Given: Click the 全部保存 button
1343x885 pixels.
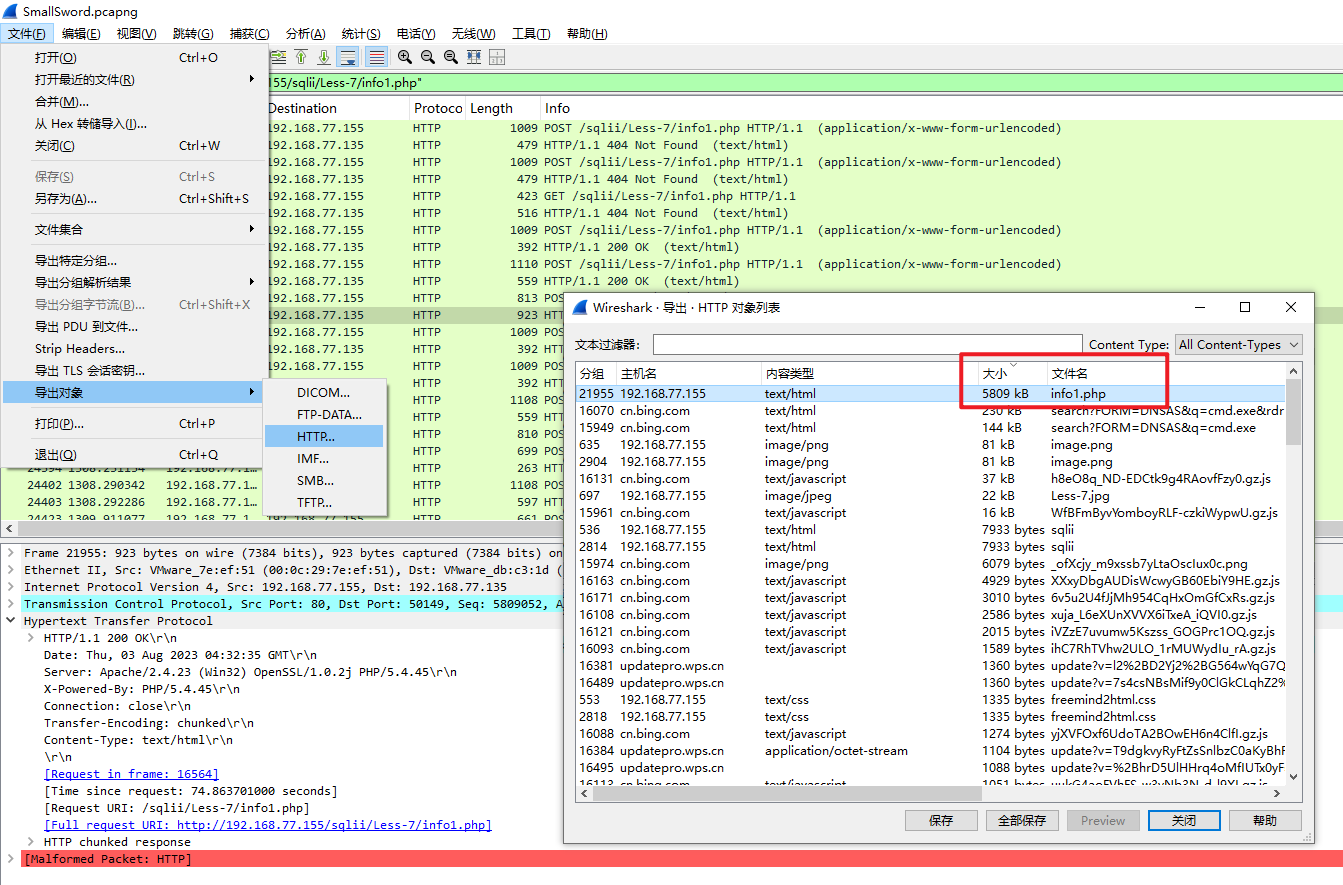Looking at the screenshot, I should 1022,820.
